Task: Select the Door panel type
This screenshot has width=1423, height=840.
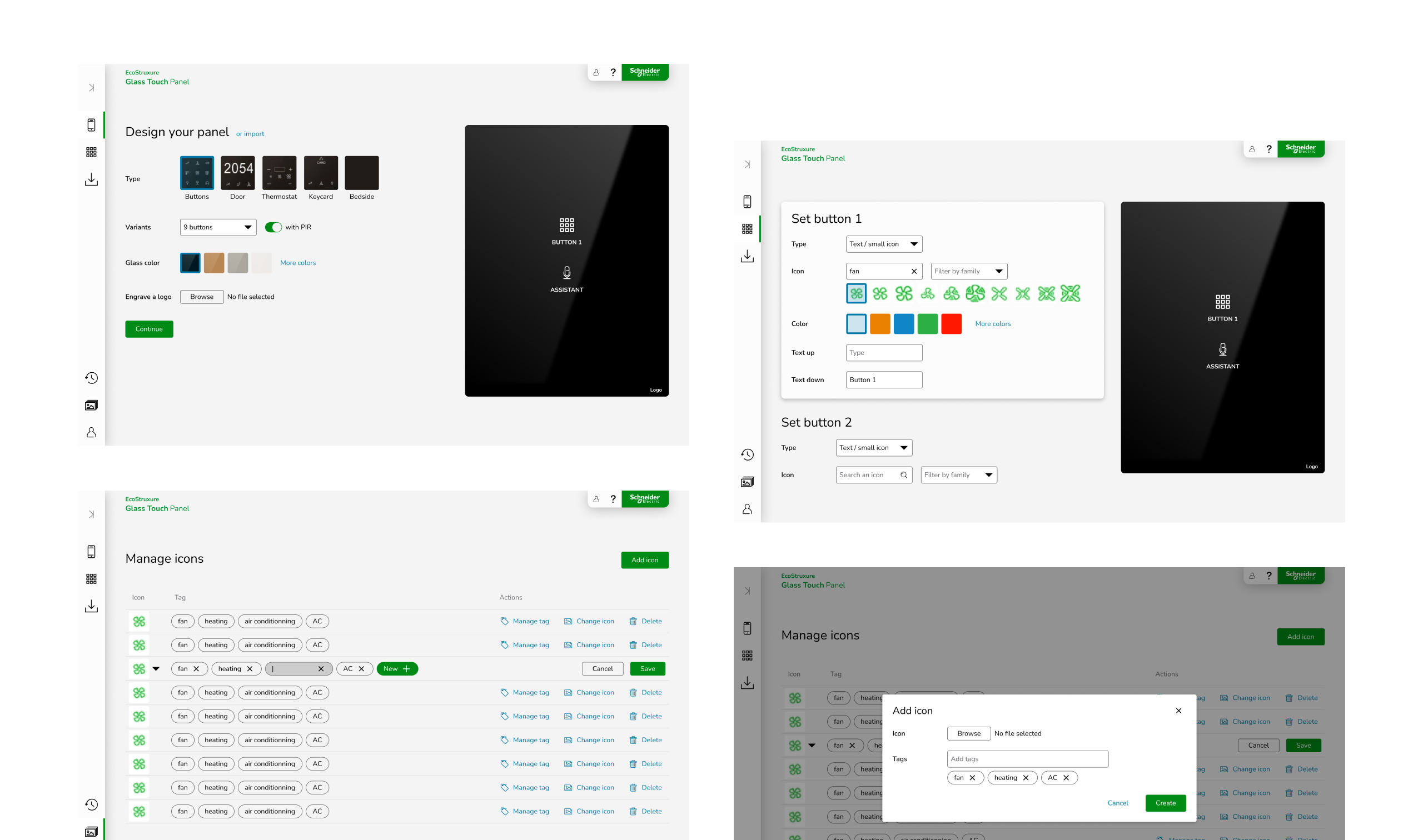Action: click(238, 173)
